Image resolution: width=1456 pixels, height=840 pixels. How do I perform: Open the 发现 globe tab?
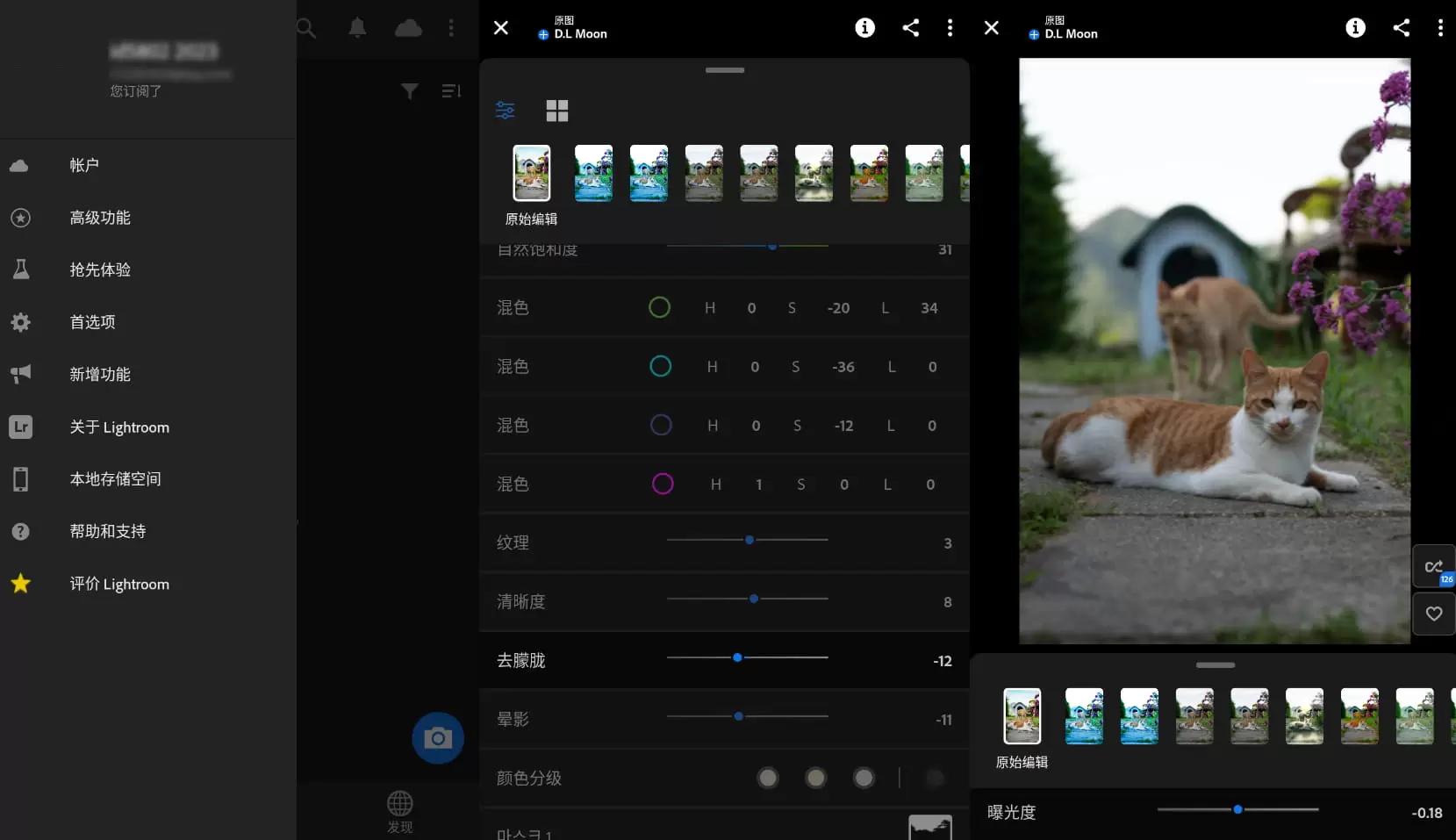(x=400, y=812)
